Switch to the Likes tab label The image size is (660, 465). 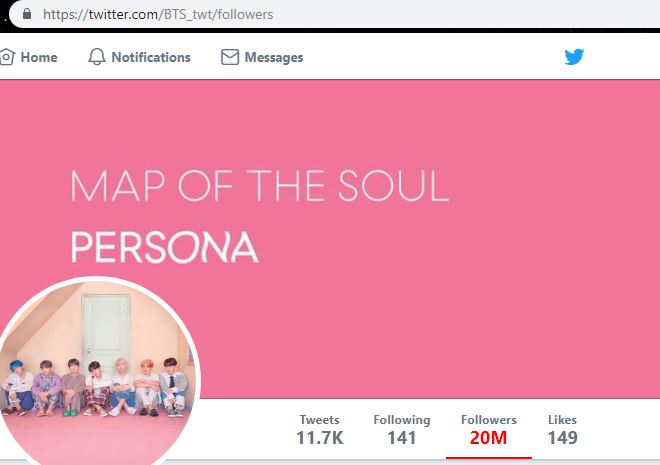562,420
